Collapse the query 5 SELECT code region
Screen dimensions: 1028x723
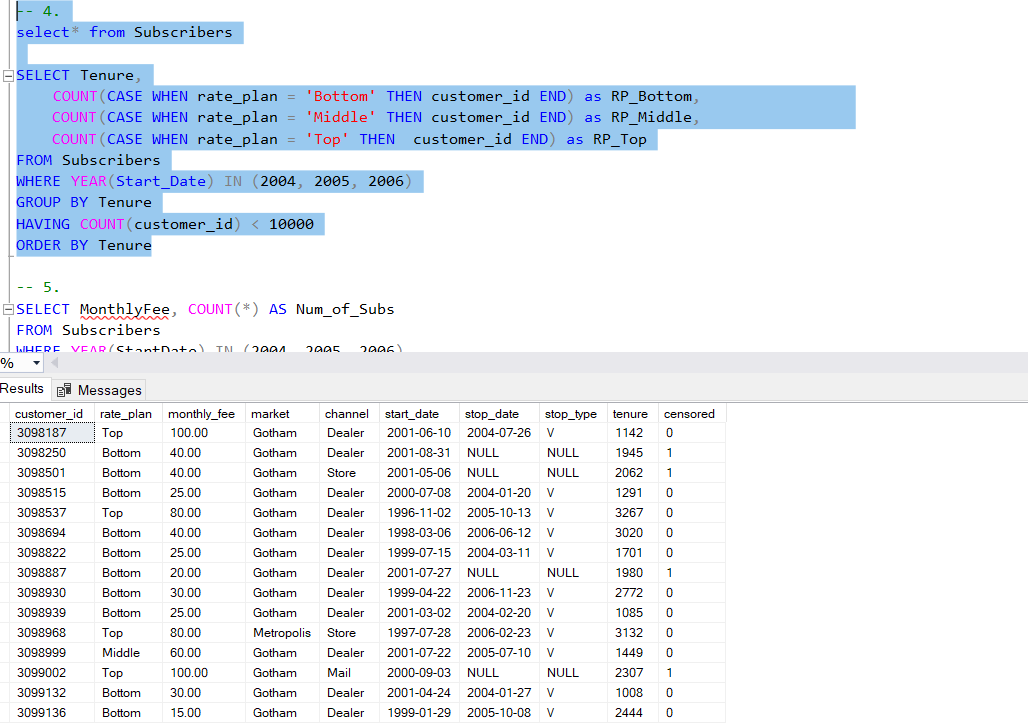click(x=6, y=308)
